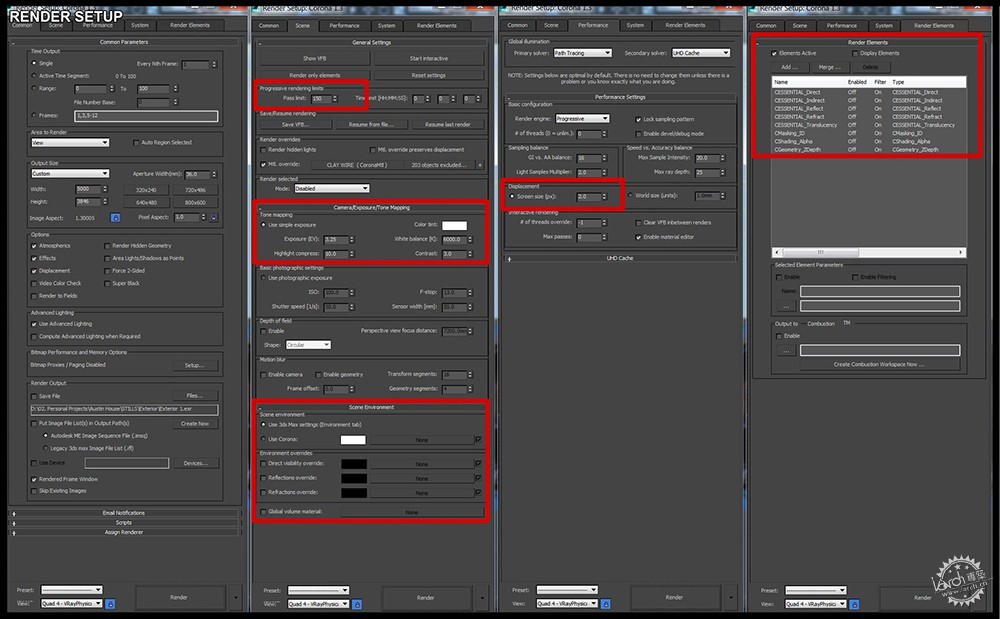Screen dimensions: 1000x619
Task: Open Render engine Progressive dropdown
Action: click(582, 119)
